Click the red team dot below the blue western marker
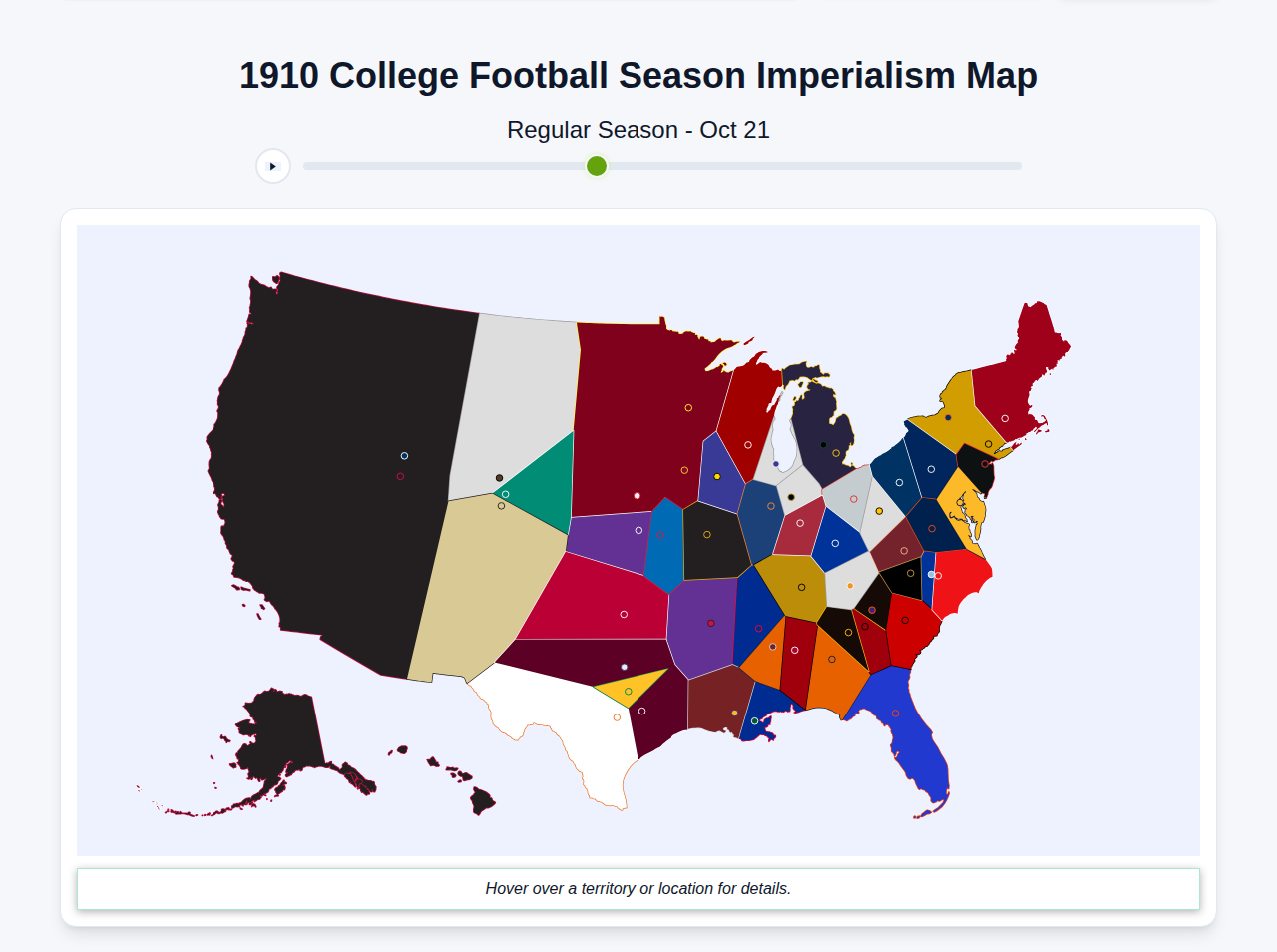Viewport: 1277px width, 952px height. [401, 476]
